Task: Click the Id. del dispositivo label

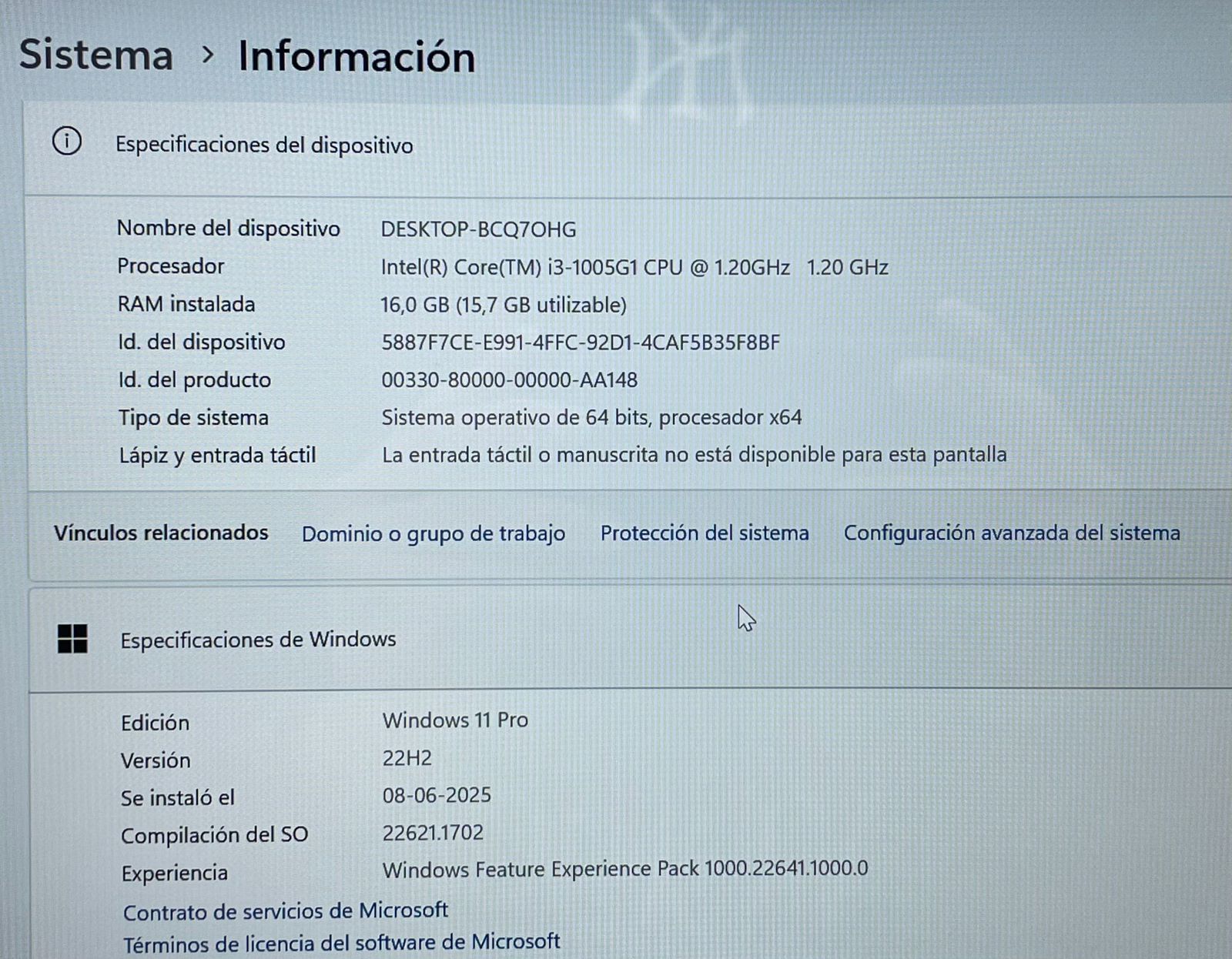Action: [x=202, y=342]
